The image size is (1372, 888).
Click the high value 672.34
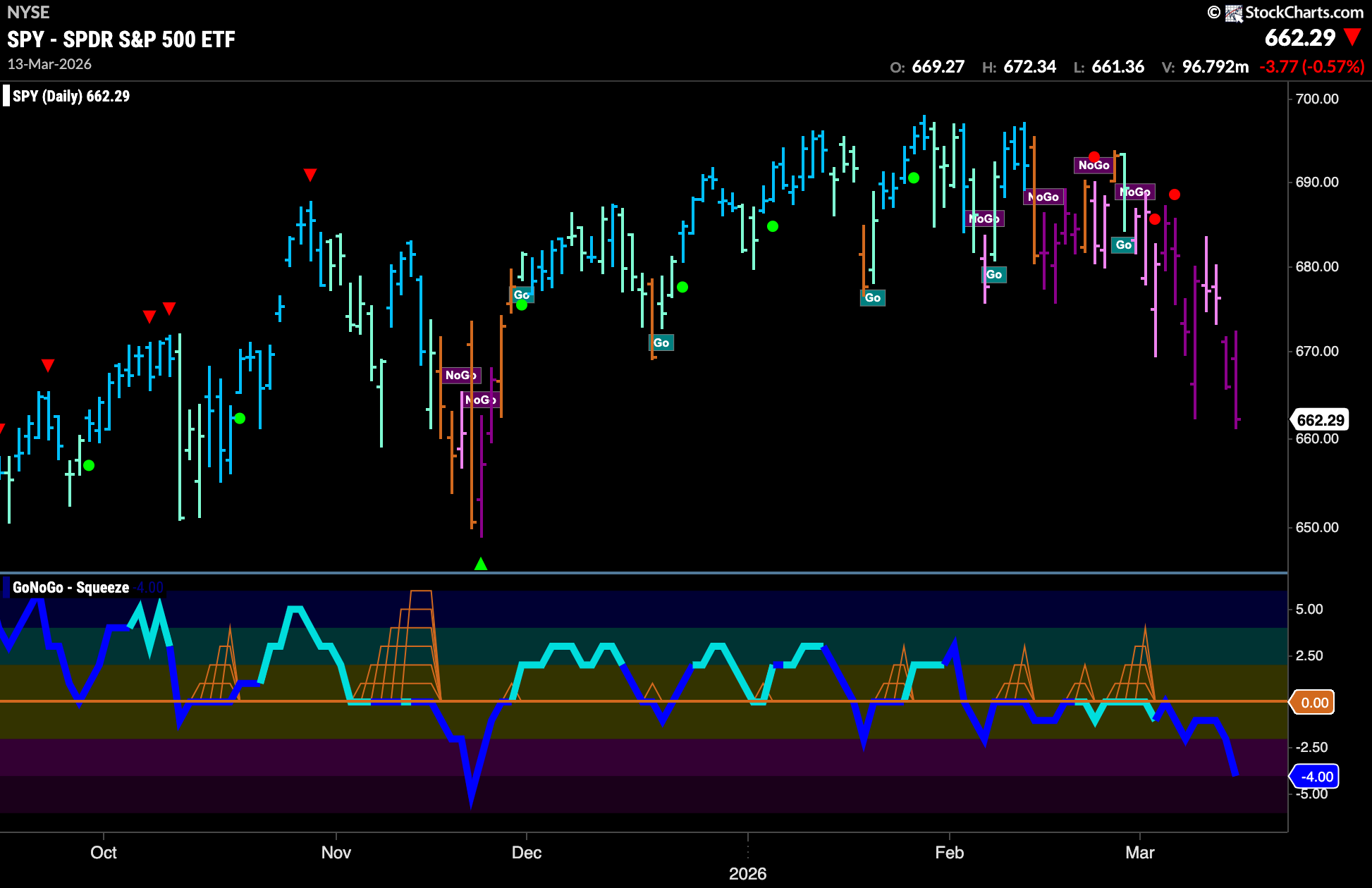1029,67
